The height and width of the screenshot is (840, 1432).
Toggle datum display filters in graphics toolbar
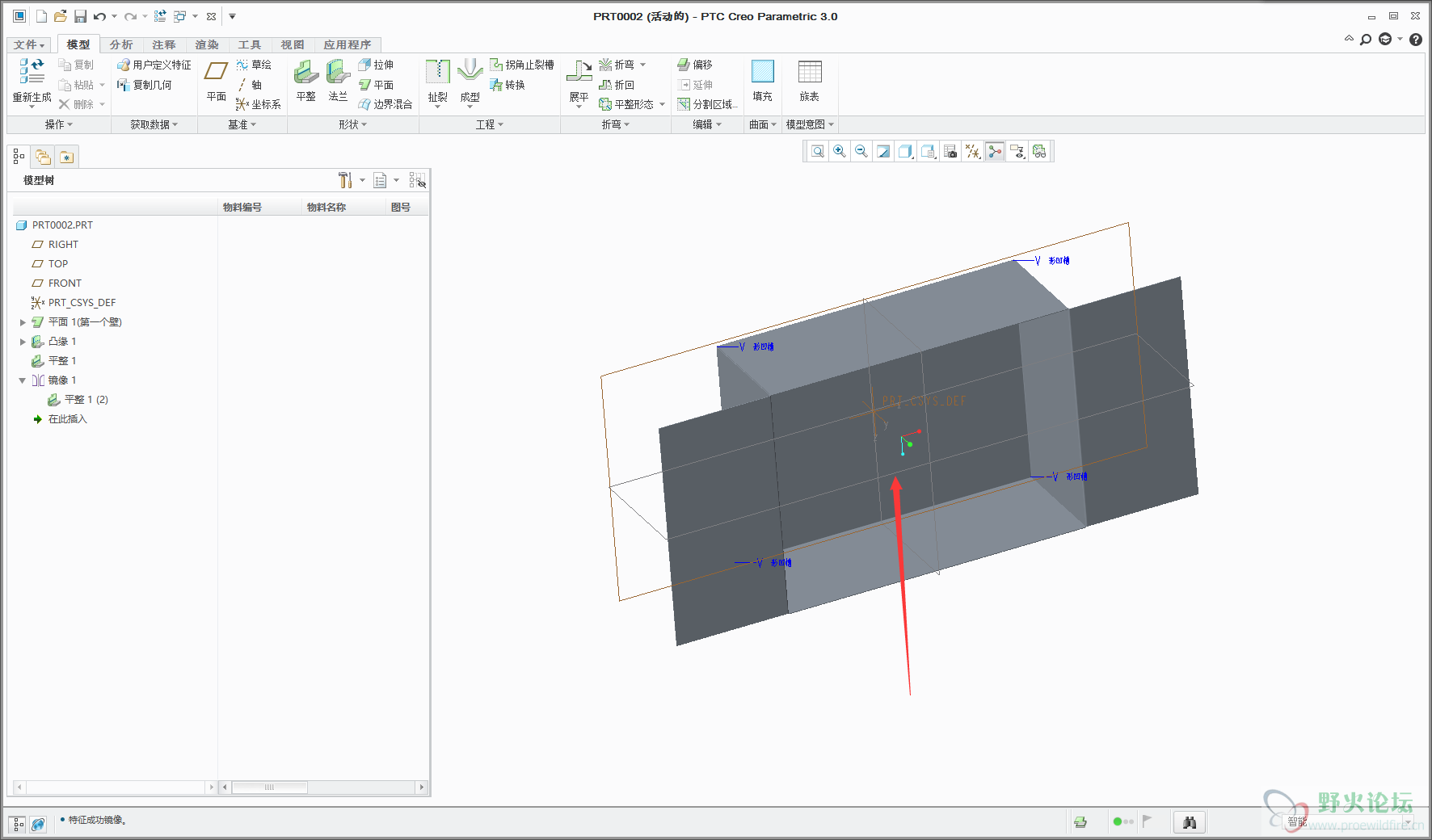pos(973,151)
